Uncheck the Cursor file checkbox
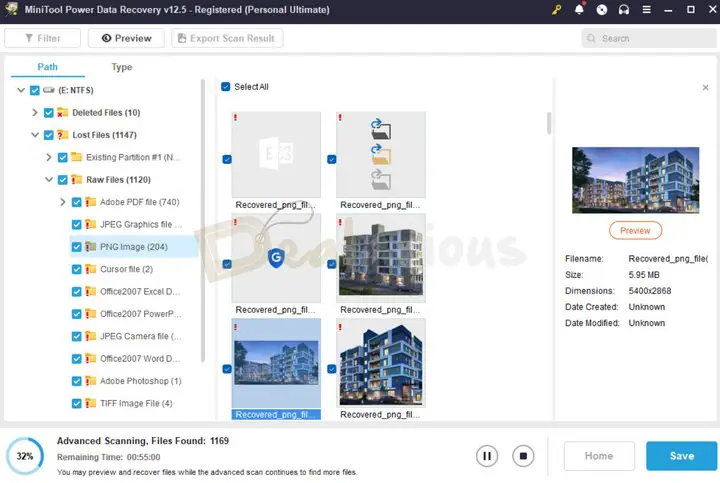 tap(77, 269)
